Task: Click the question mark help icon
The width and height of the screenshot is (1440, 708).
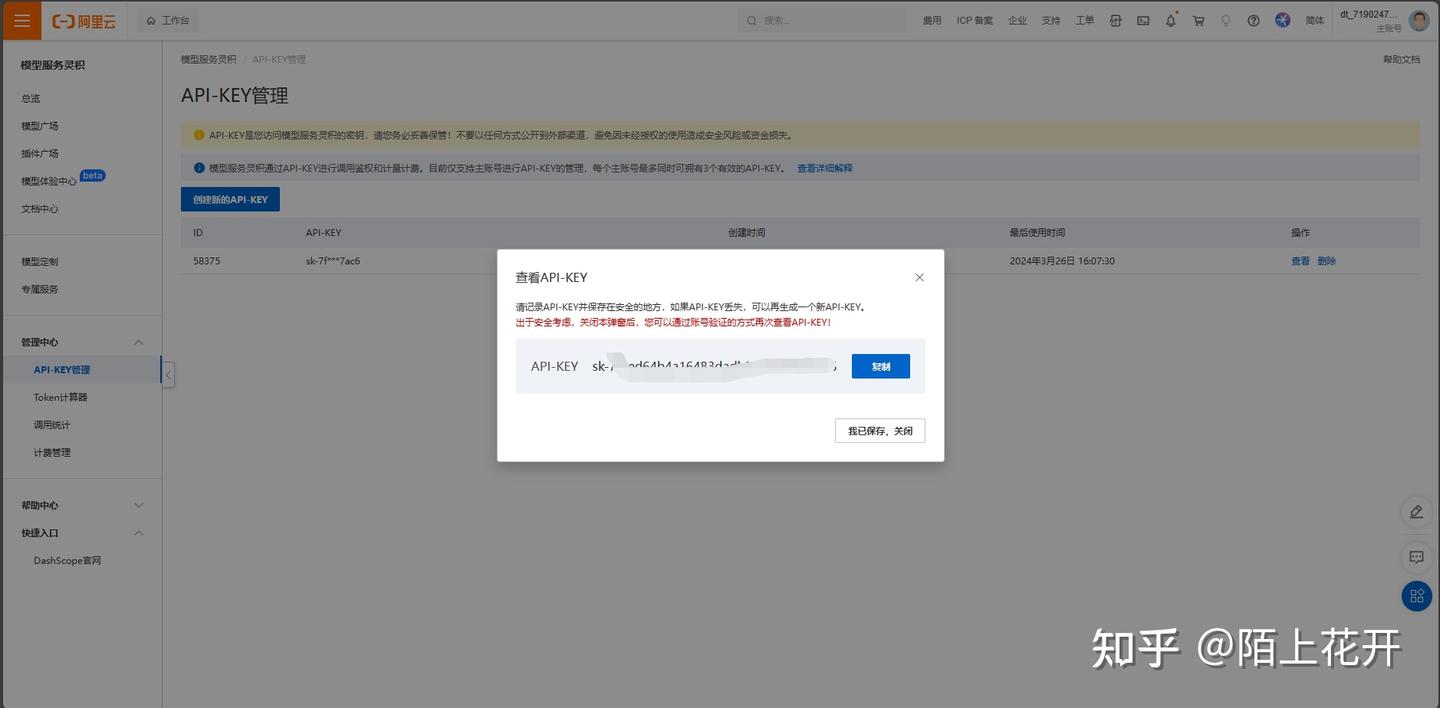Action: (x=1254, y=20)
